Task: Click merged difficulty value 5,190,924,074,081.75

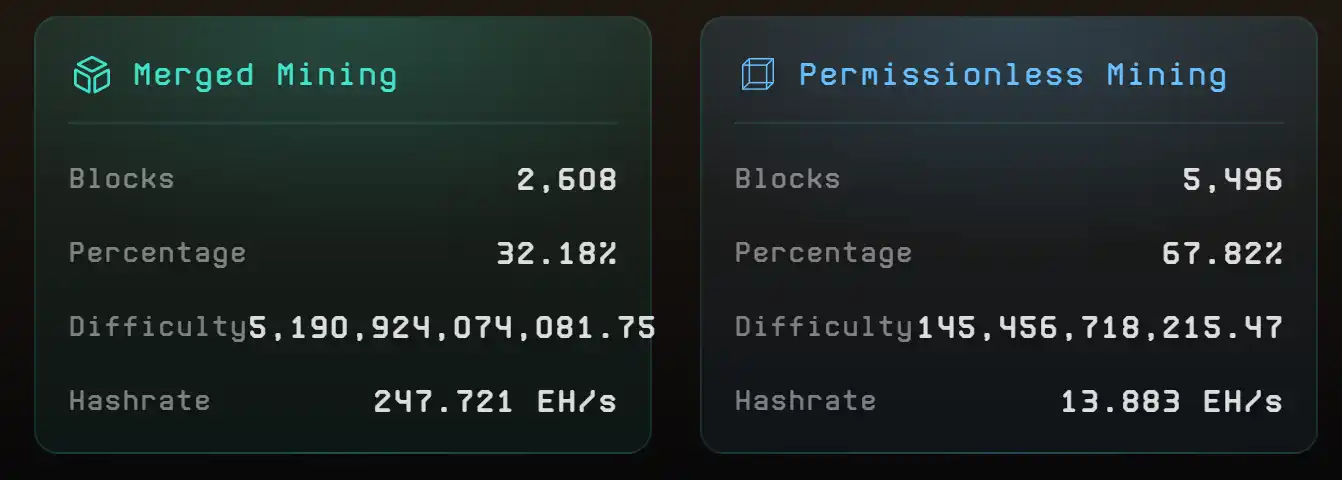Action: click(452, 327)
